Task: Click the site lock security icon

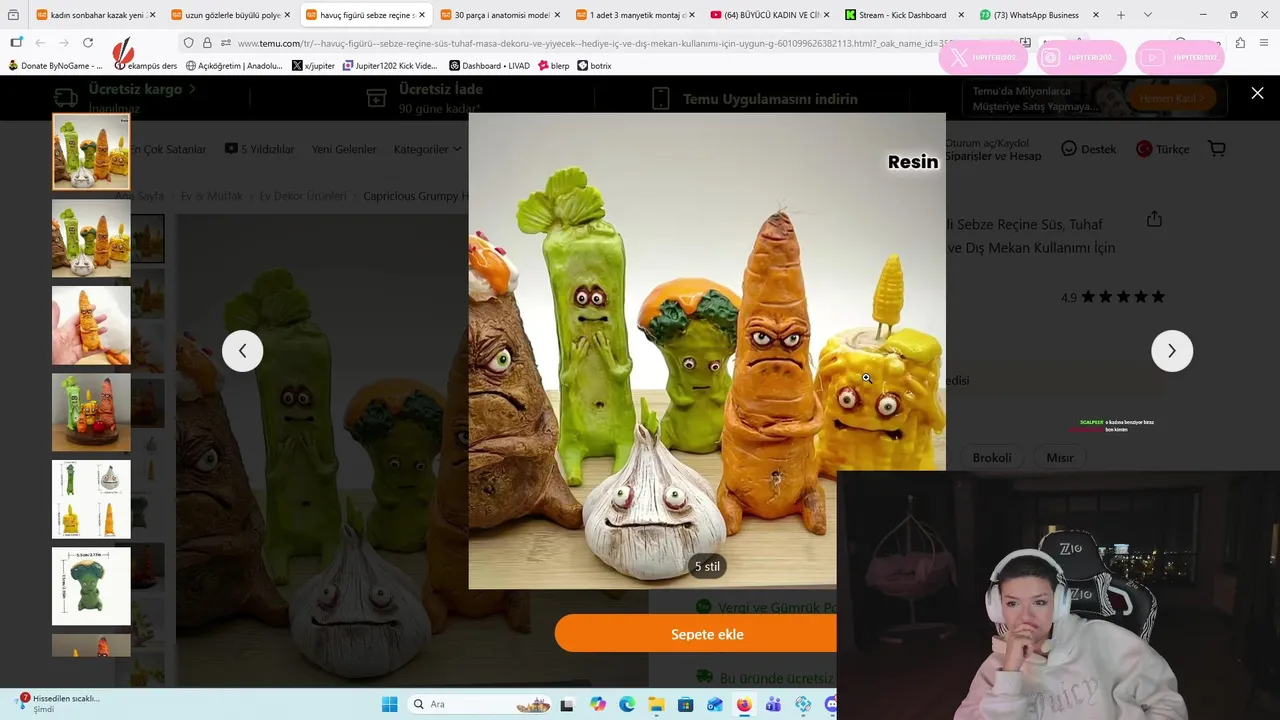Action: tap(207, 43)
